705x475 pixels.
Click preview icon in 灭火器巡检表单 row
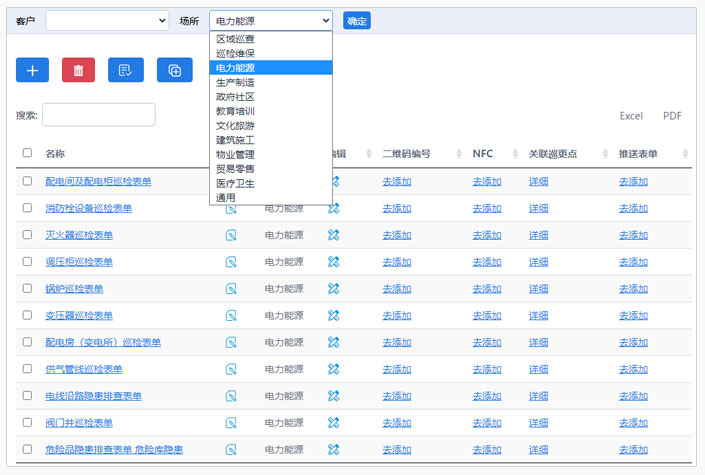click(x=231, y=235)
